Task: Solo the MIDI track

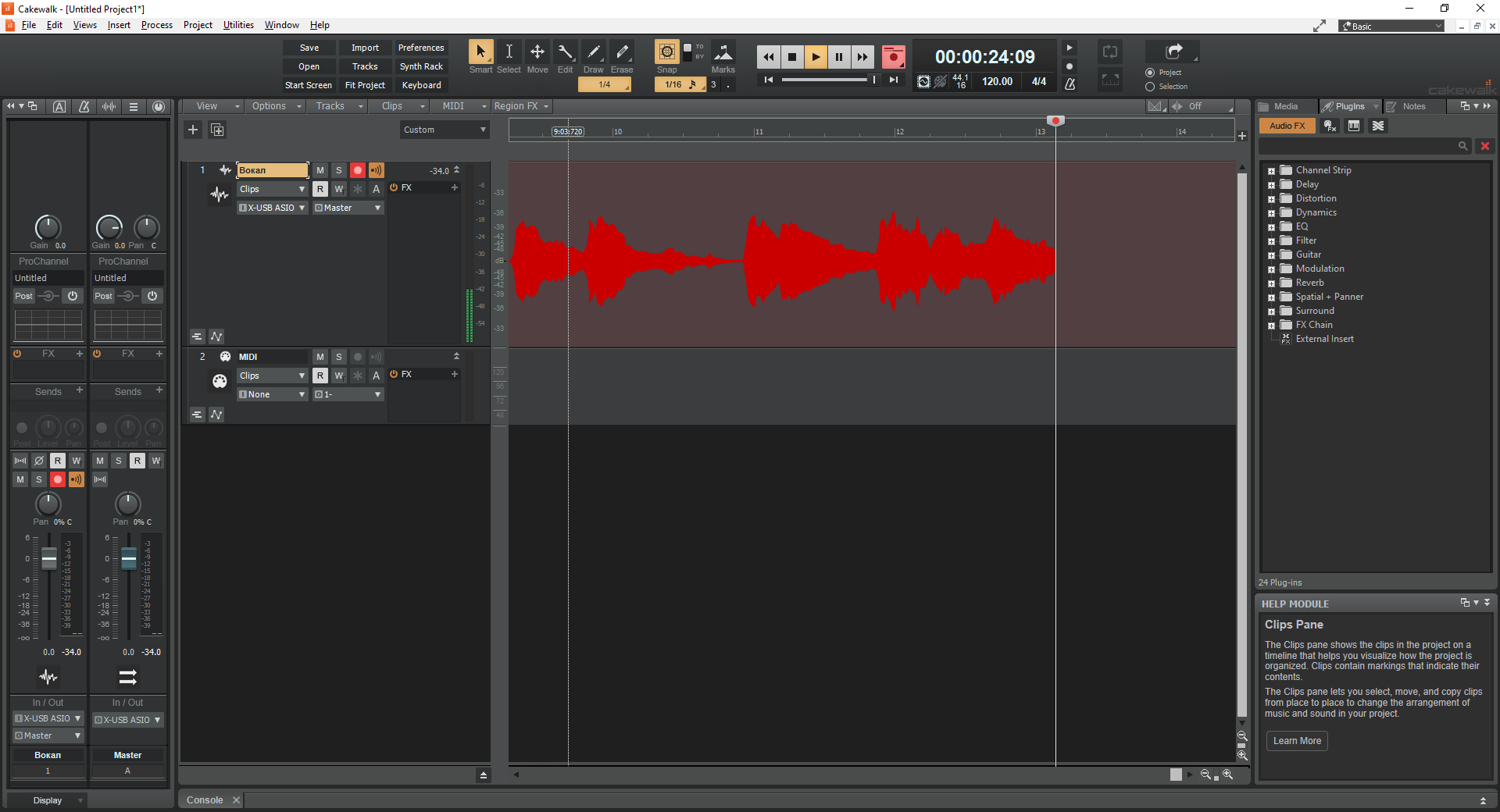Action: point(339,357)
